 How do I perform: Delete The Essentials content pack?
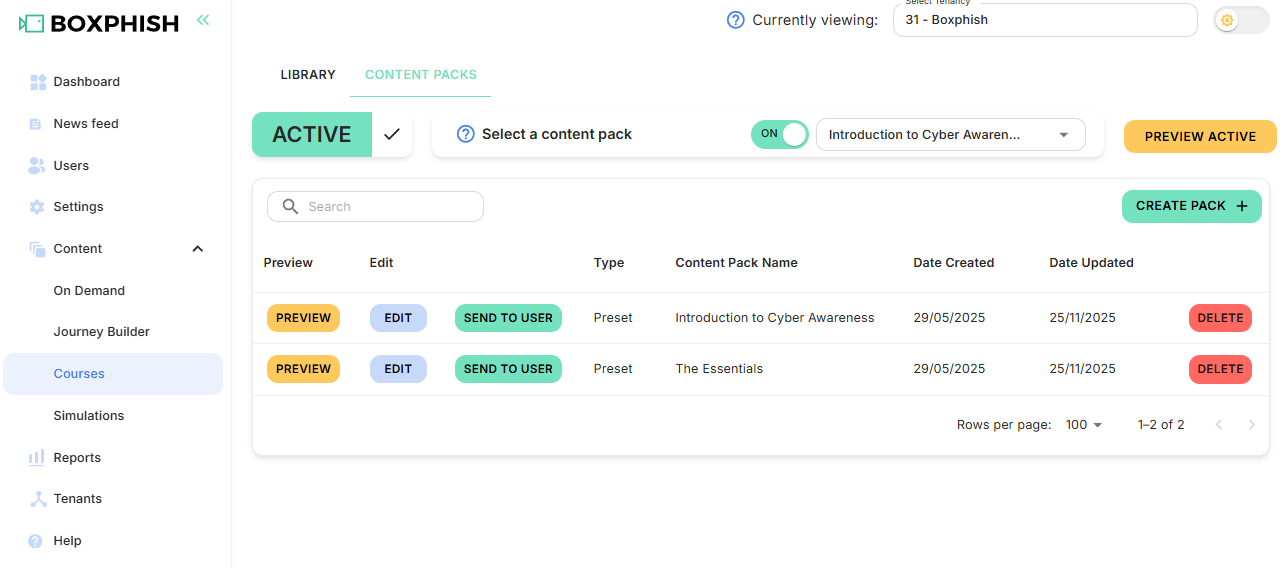click(1220, 369)
